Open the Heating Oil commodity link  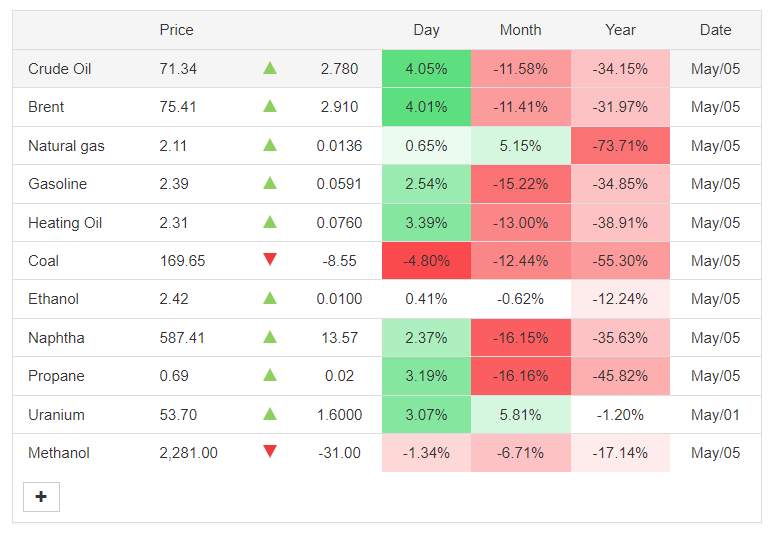click(65, 223)
